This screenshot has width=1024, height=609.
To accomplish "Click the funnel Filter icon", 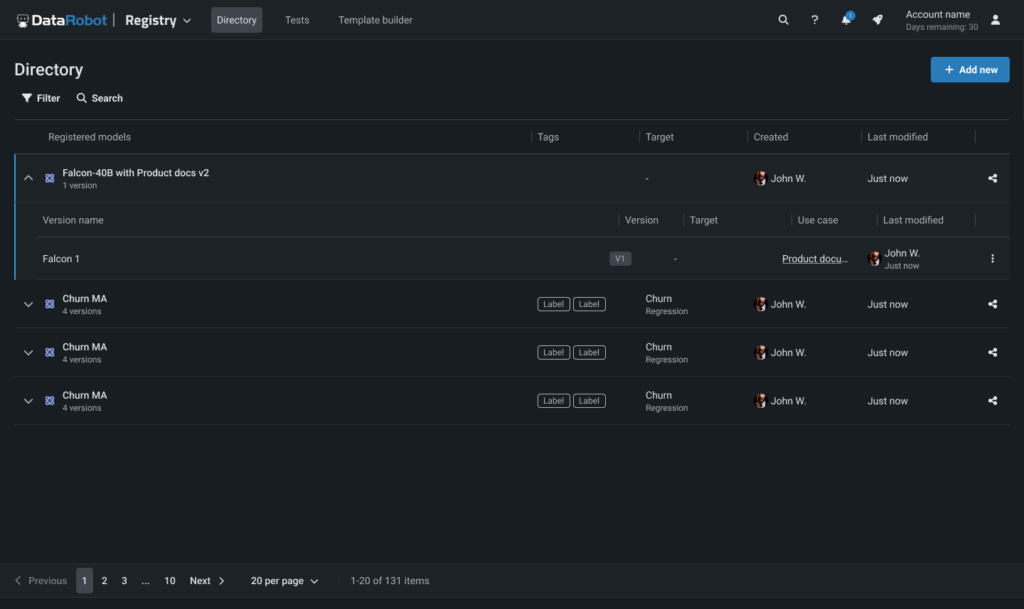I will point(27,98).
